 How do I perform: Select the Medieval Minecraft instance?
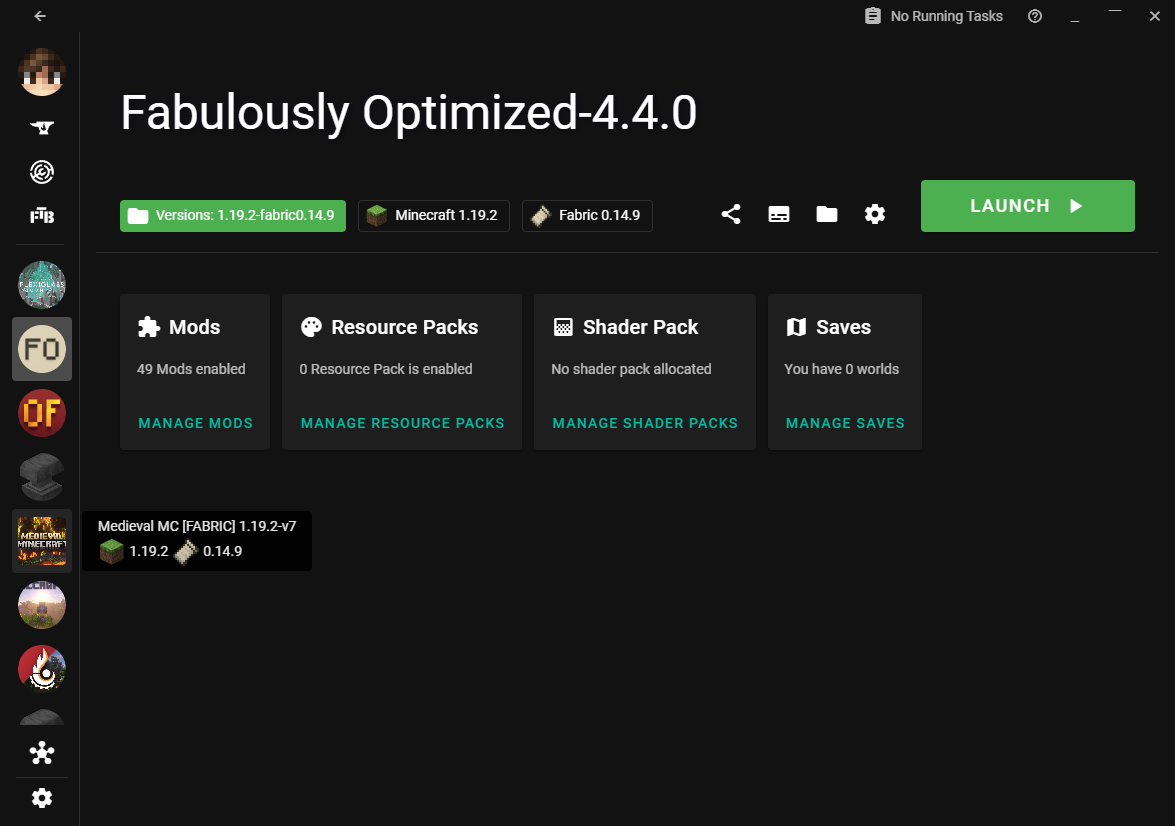coord(42,541)
